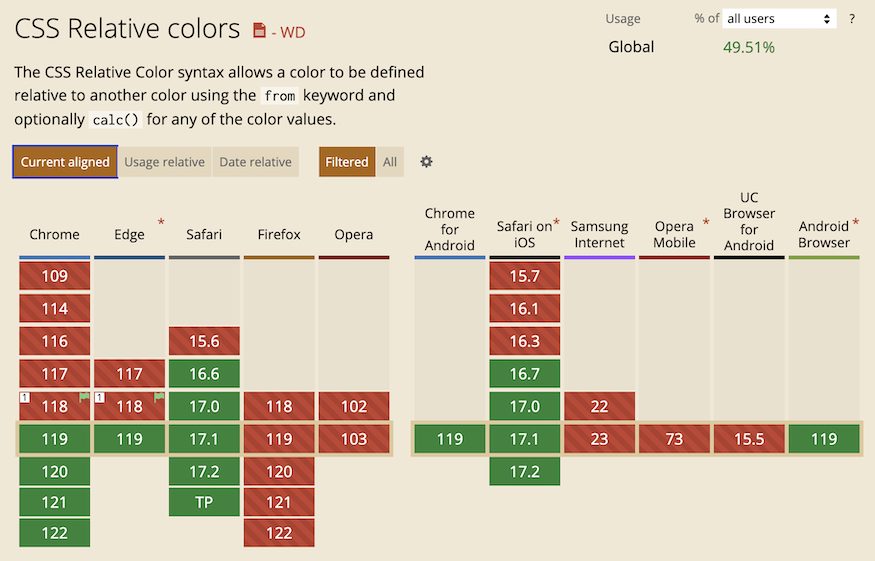
Task: Click the UC Browser for Android header
Action: (x=749, y=222)
